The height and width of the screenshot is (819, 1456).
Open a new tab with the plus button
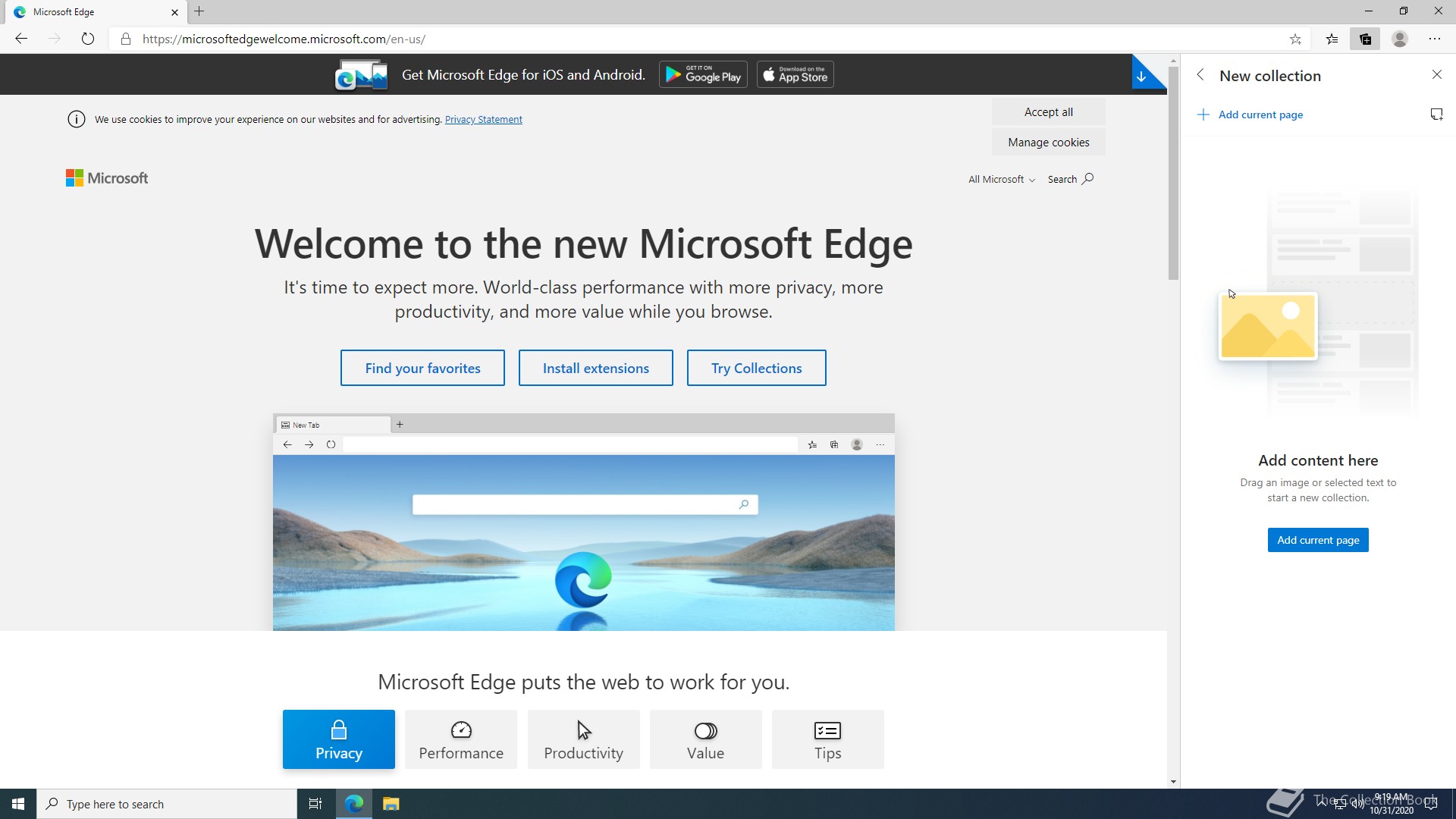[199, 11]
